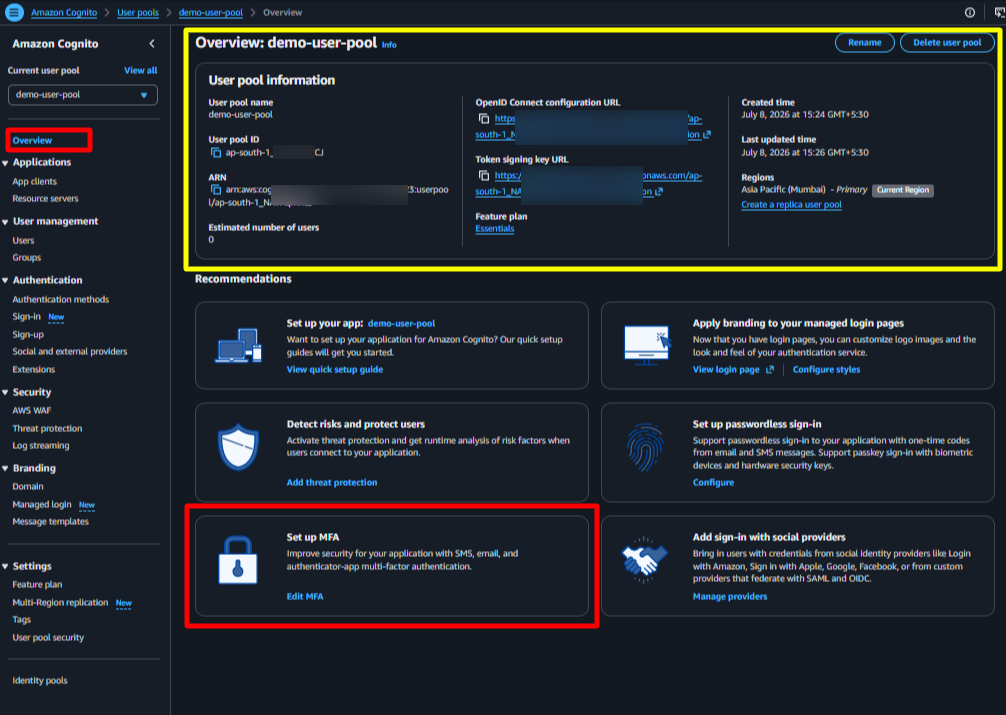Open User pool security

point(48,638)
